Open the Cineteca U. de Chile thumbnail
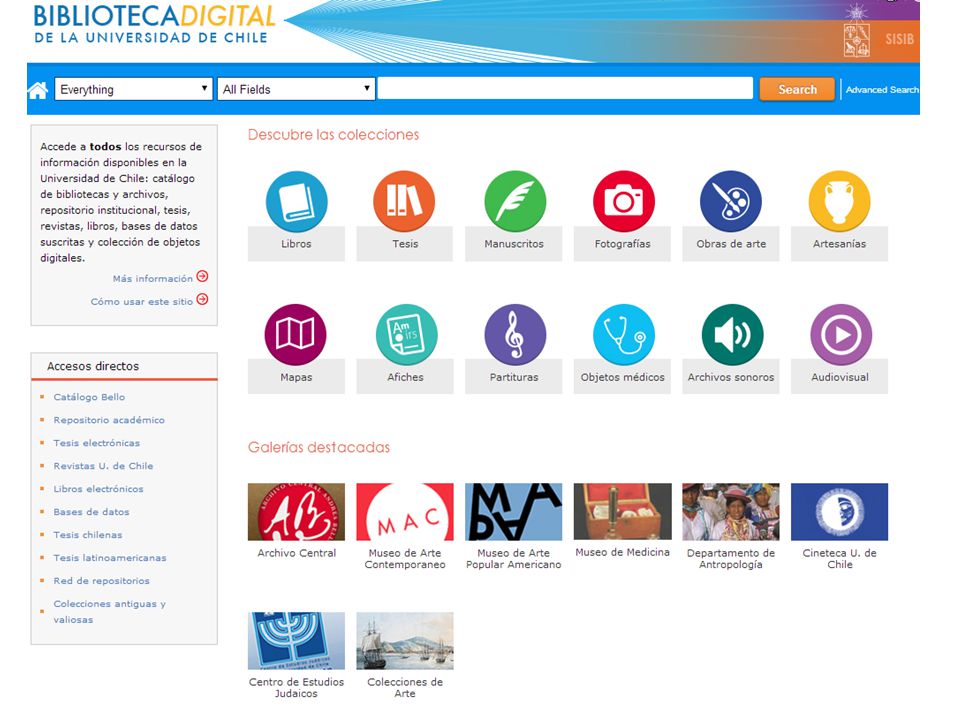The height and width of the screenshot is (720, 960). (839, 512)
